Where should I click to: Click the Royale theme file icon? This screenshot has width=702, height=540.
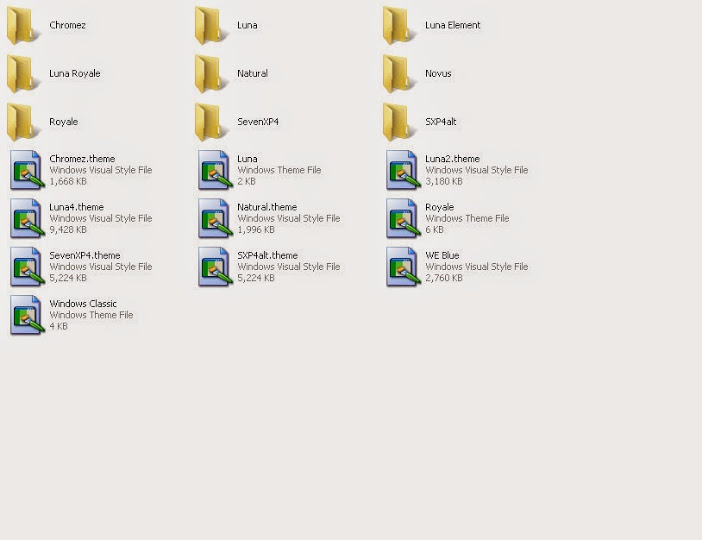coord(403,218)
